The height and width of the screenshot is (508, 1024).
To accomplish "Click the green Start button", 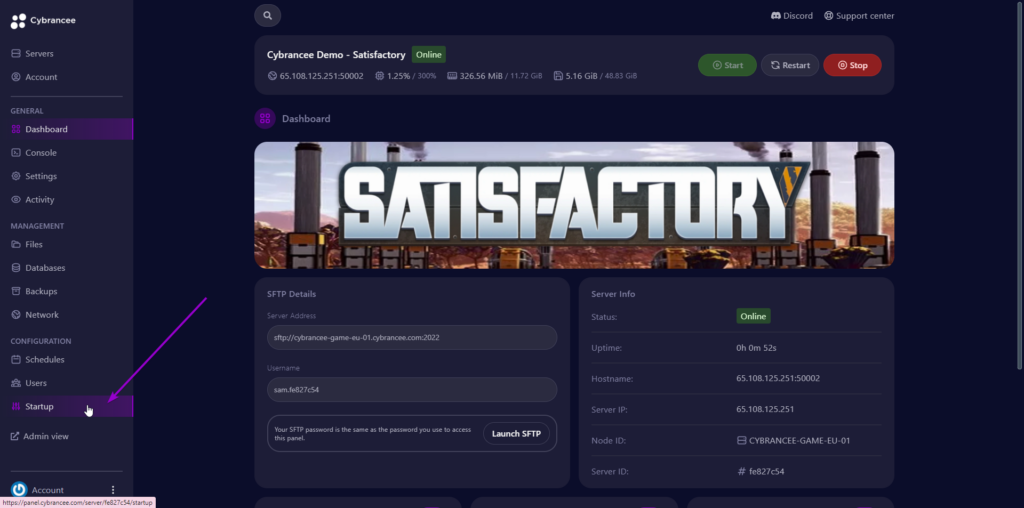I will click(x=728, y=65).
